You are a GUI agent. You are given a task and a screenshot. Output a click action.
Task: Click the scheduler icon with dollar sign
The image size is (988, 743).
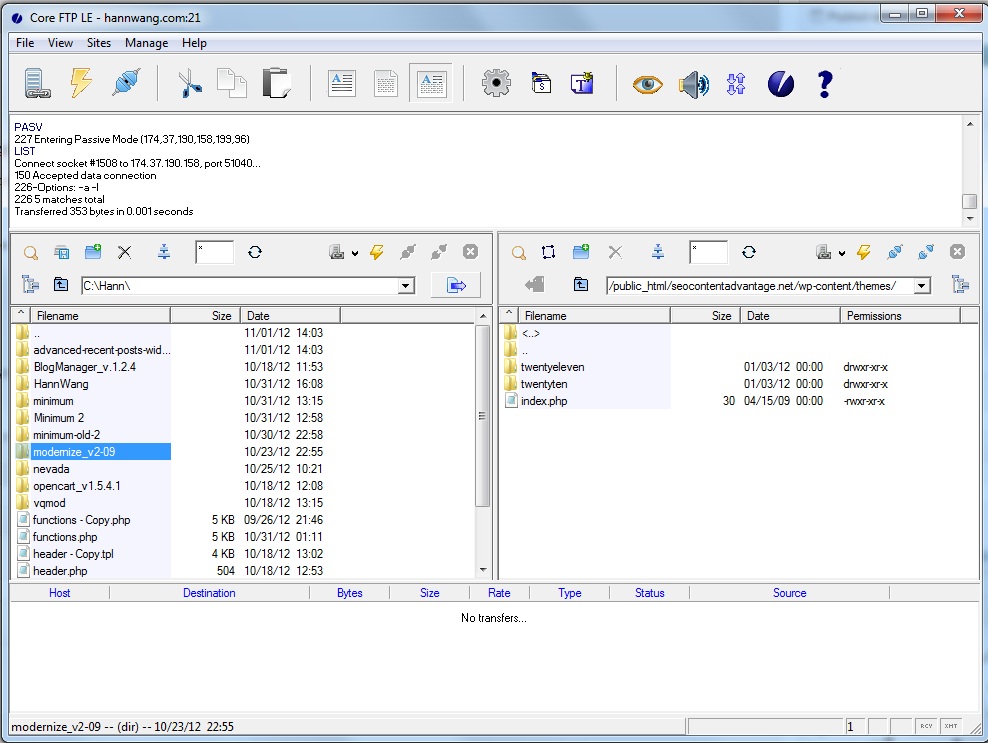coord(541,83)
